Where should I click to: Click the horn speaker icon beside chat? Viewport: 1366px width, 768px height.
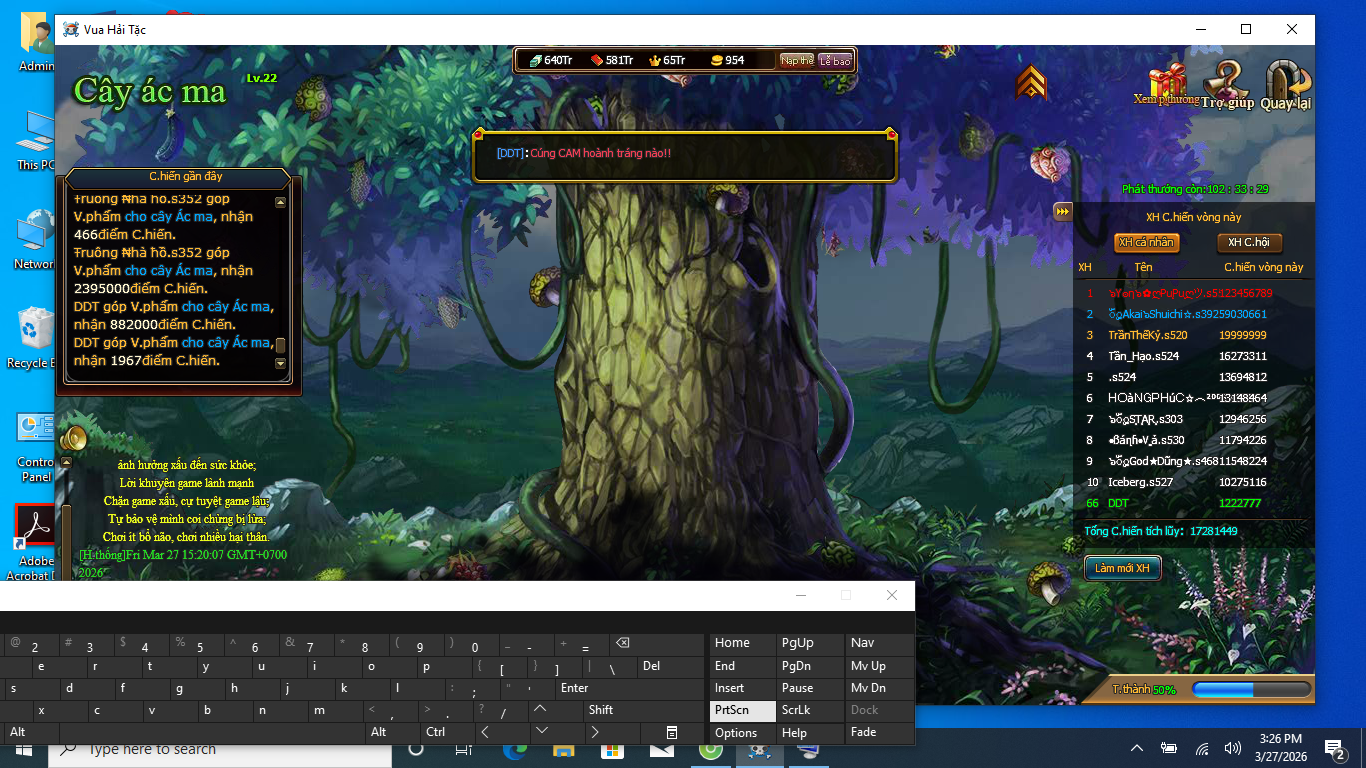73,438
